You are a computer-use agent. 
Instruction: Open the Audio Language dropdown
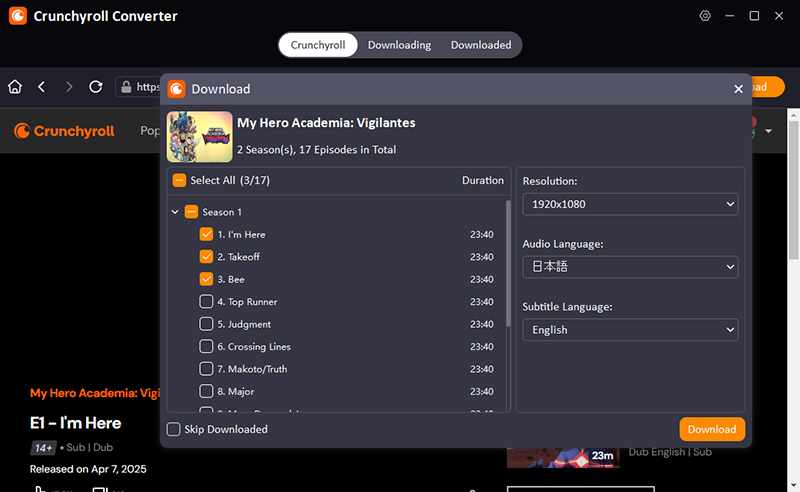630,267
